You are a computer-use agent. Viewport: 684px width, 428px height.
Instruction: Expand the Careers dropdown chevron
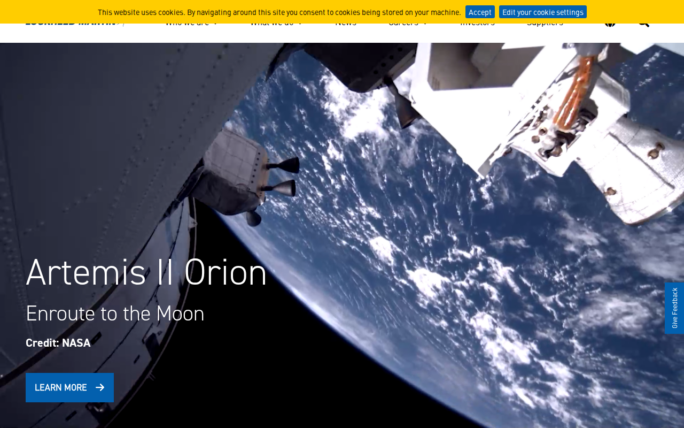[427, 23]
